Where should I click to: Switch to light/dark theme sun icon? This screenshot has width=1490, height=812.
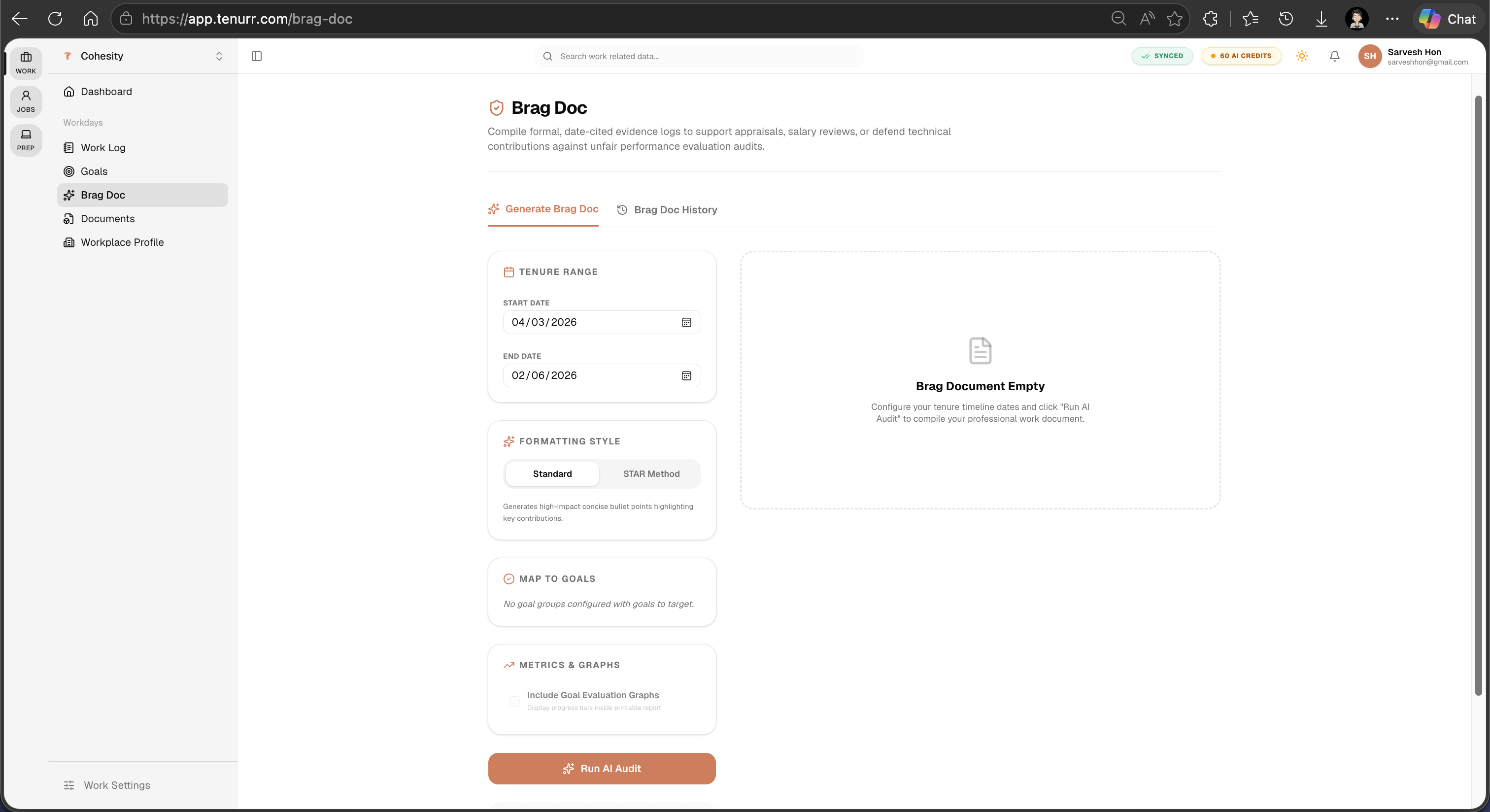(1302, 56)
